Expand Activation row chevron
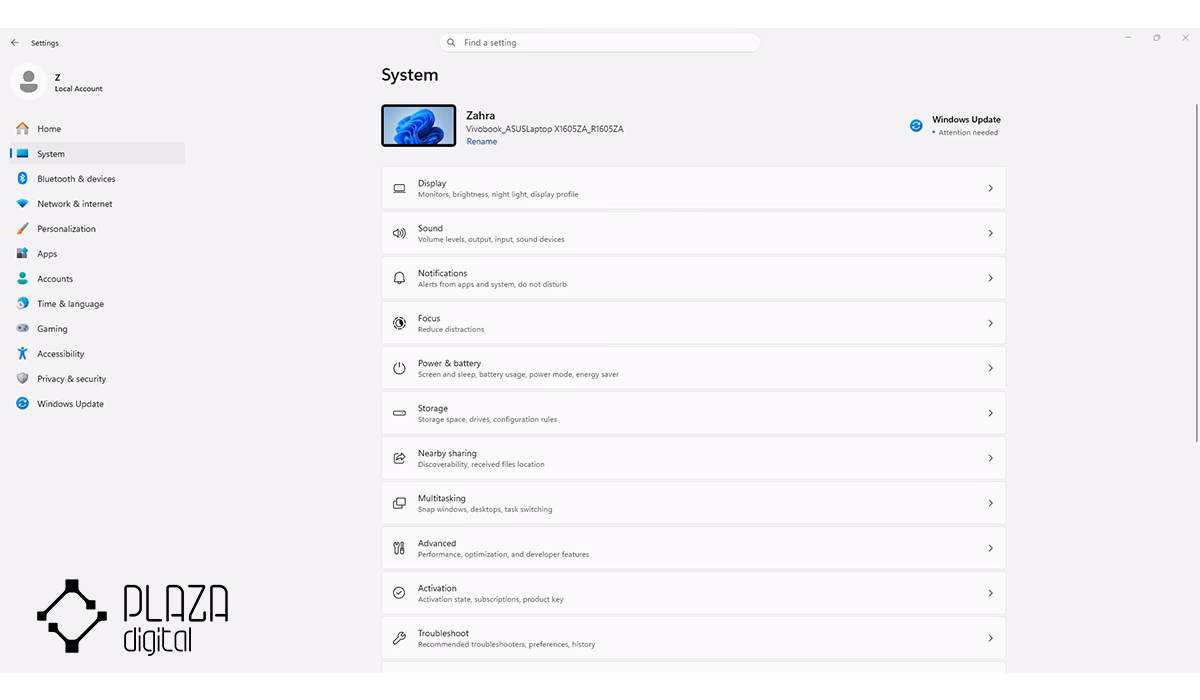This screenshot has width=1200, height=700. click(990, 593)
